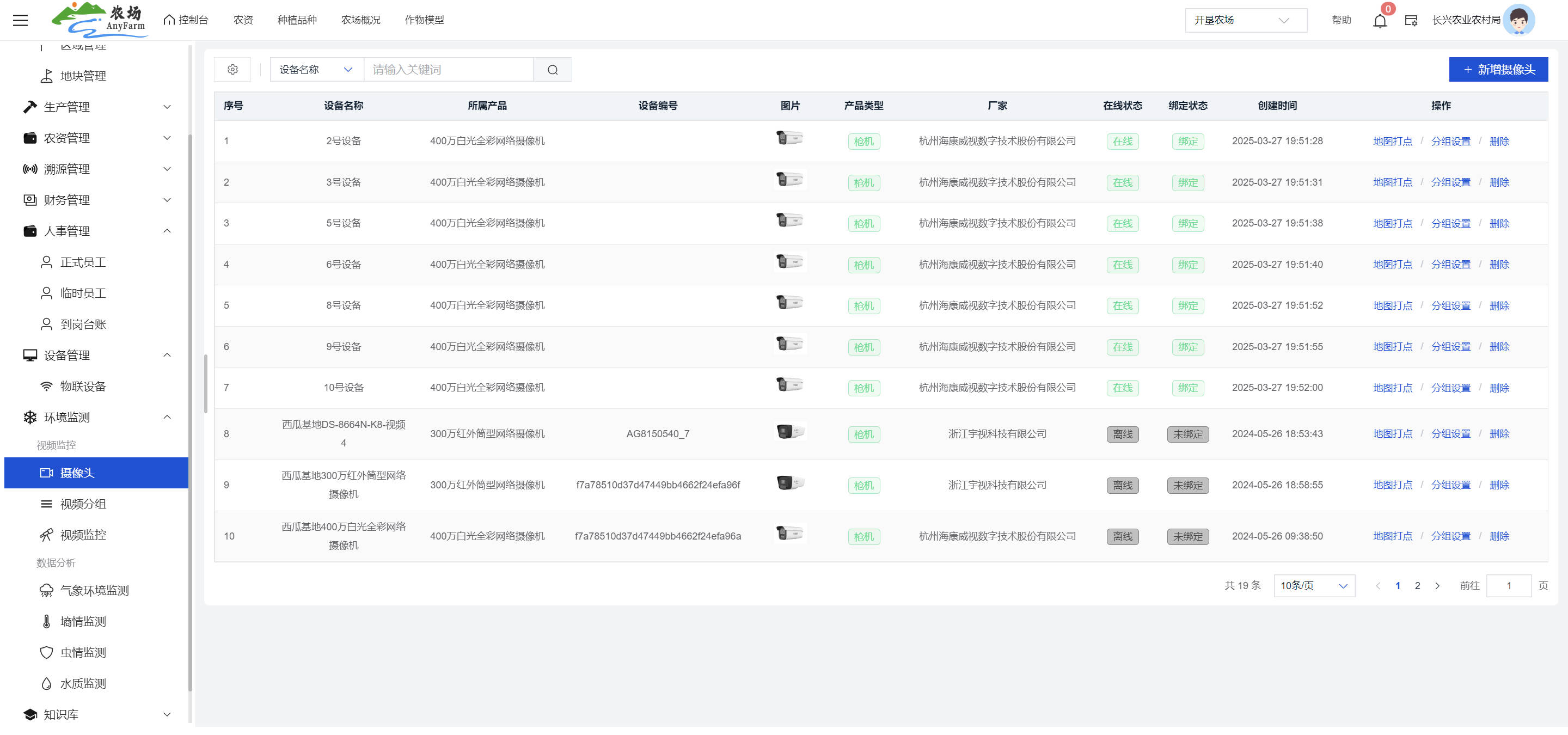Open the 设备名称 search field dropdown
This screenshot has width=1568, height=735.
click(316, 69)
